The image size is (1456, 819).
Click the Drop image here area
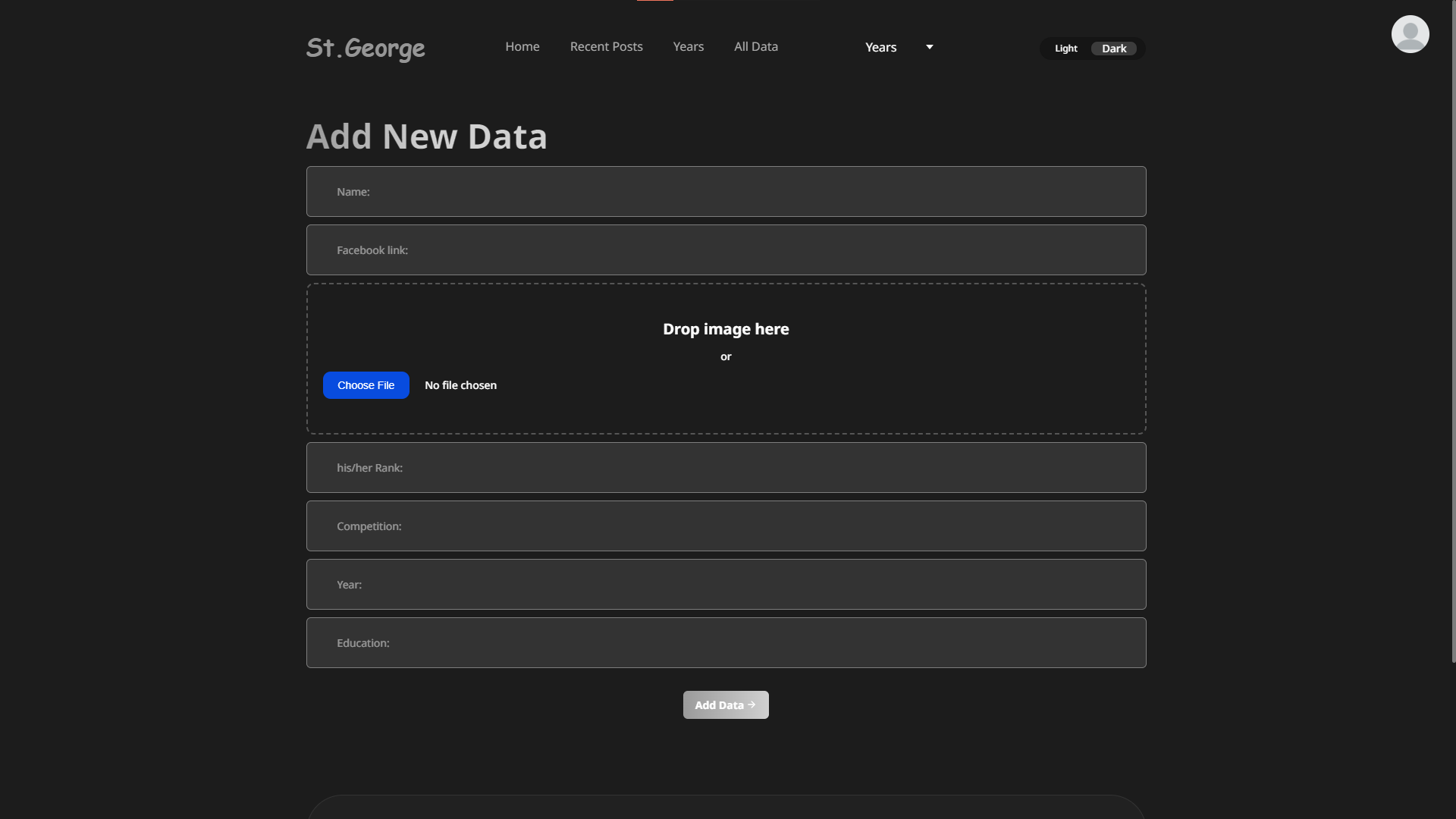click(726, 329)
